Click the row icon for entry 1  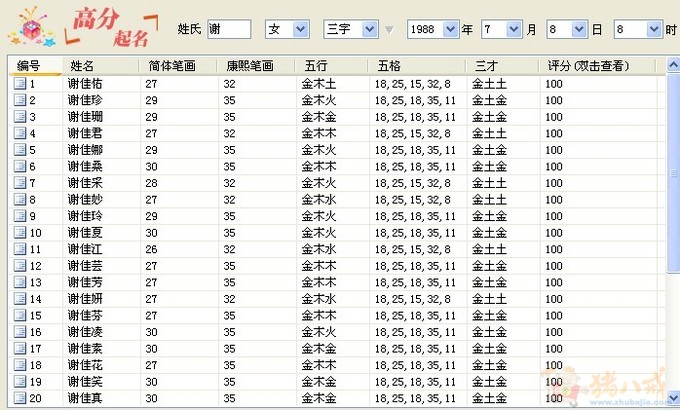click(20, 83)
